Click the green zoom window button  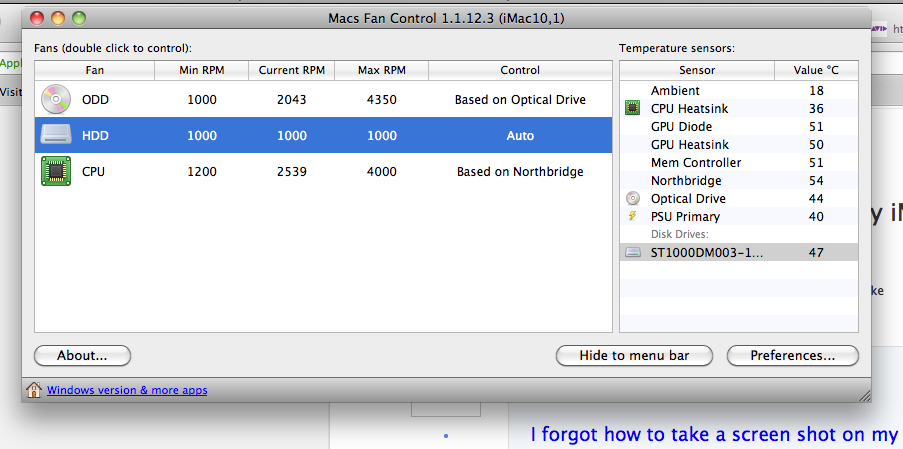point(79,18)
